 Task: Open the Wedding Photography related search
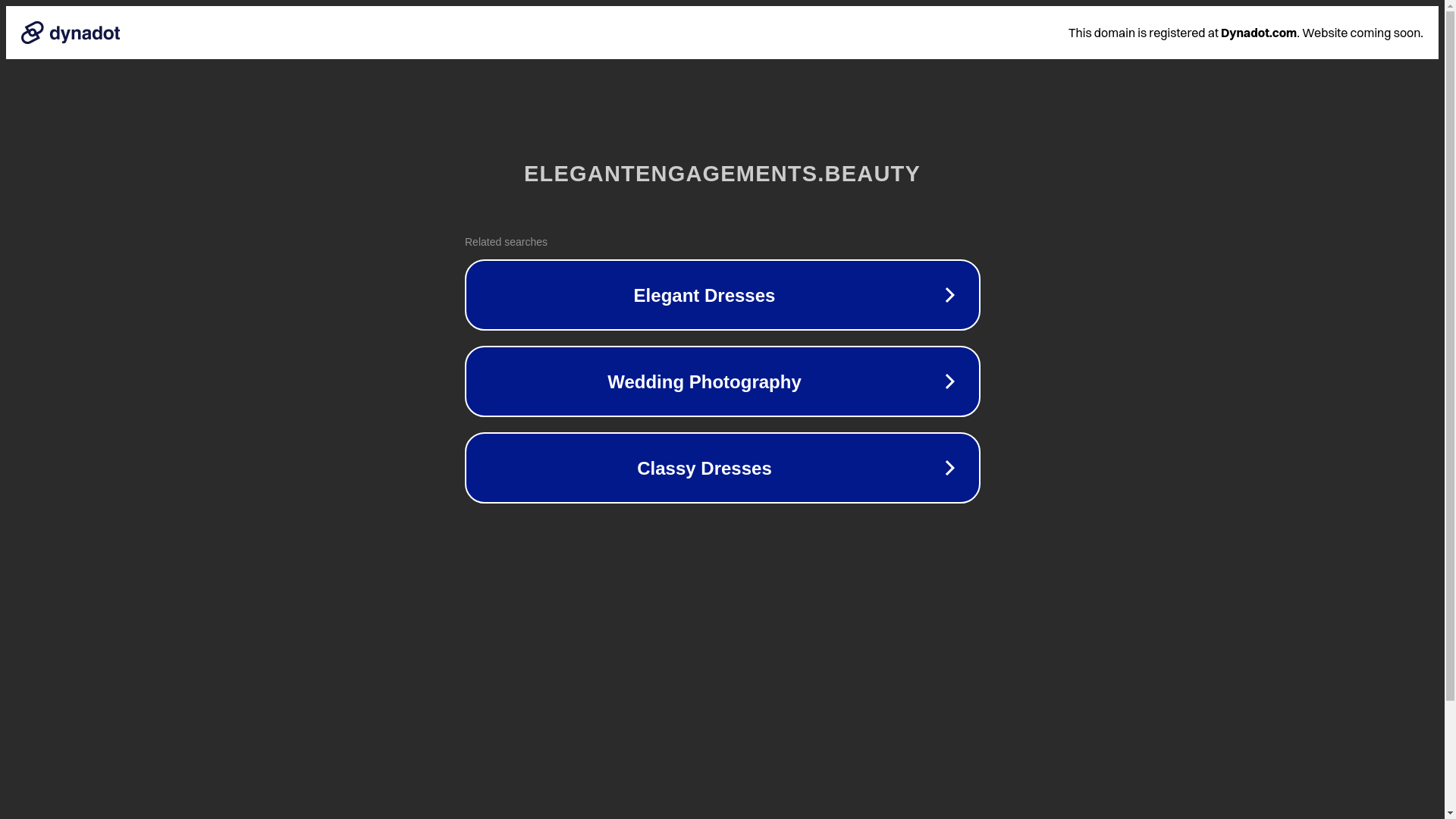coord(722,381)
